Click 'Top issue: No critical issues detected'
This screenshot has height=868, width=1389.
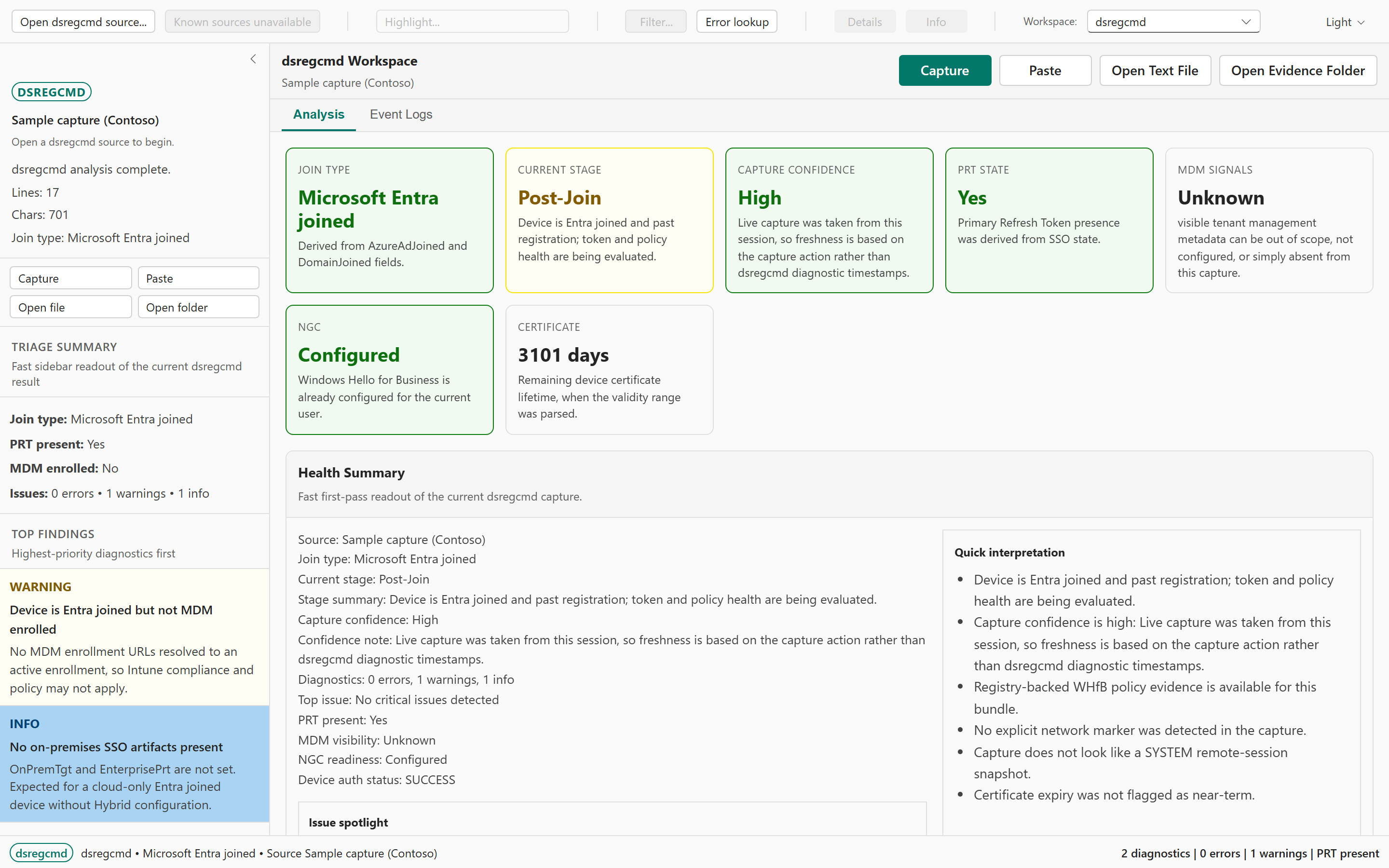click(x=398, y=700)
